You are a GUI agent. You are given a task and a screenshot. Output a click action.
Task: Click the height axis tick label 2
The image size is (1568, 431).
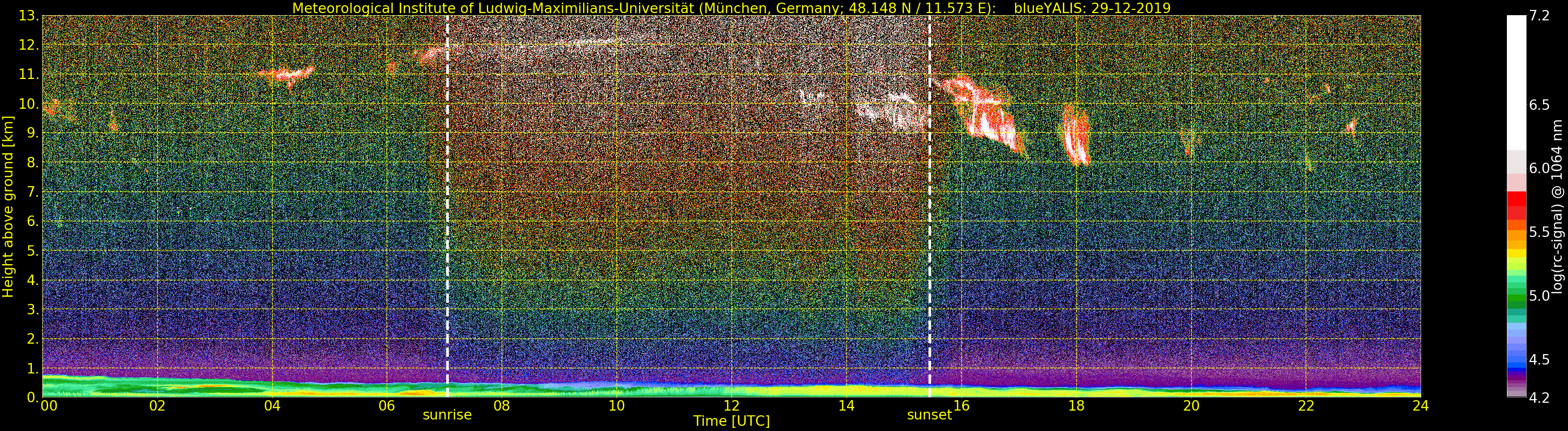[32, 339]
